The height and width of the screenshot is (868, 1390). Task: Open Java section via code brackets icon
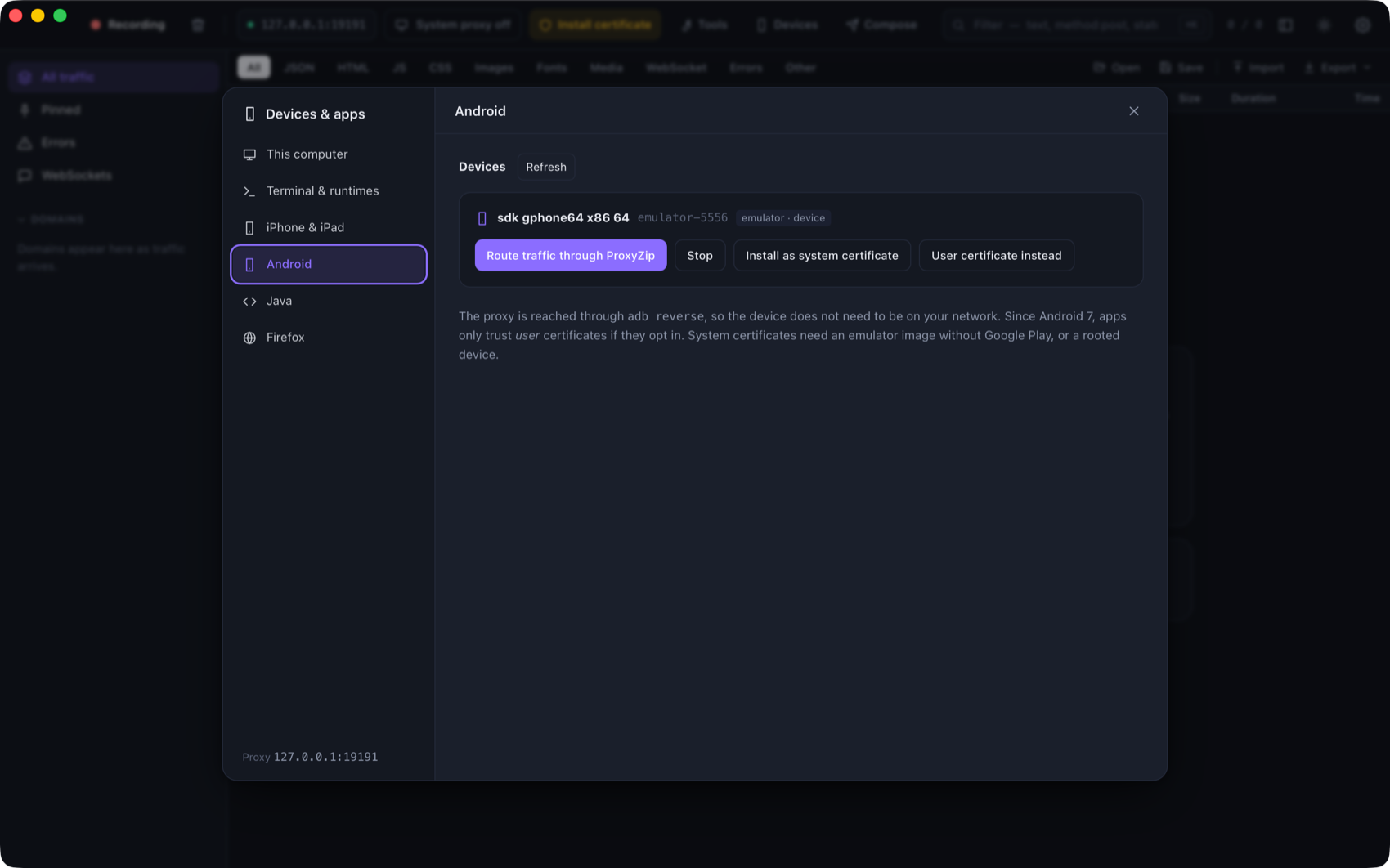pos(249,302)
